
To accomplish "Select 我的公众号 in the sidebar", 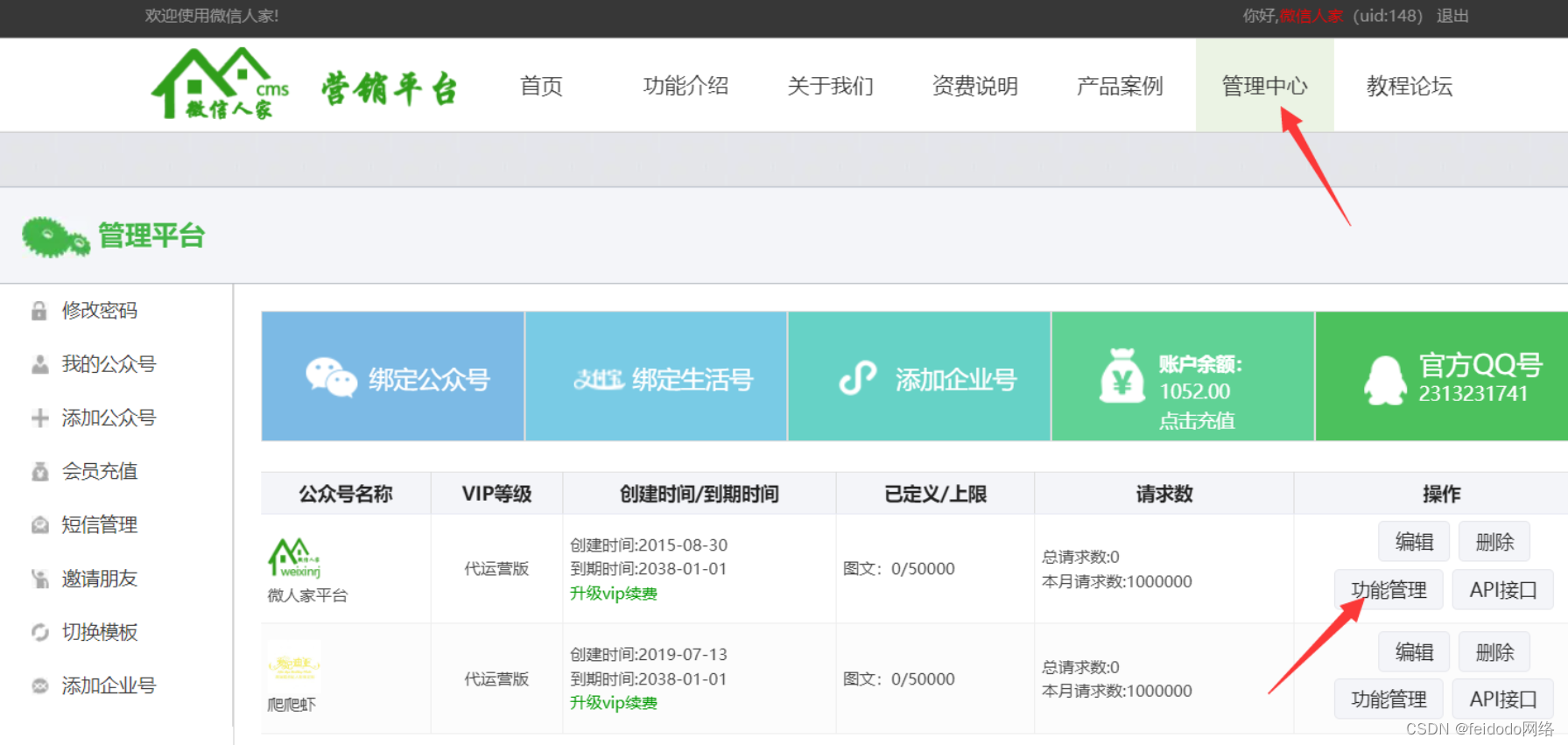I will 109,364.
